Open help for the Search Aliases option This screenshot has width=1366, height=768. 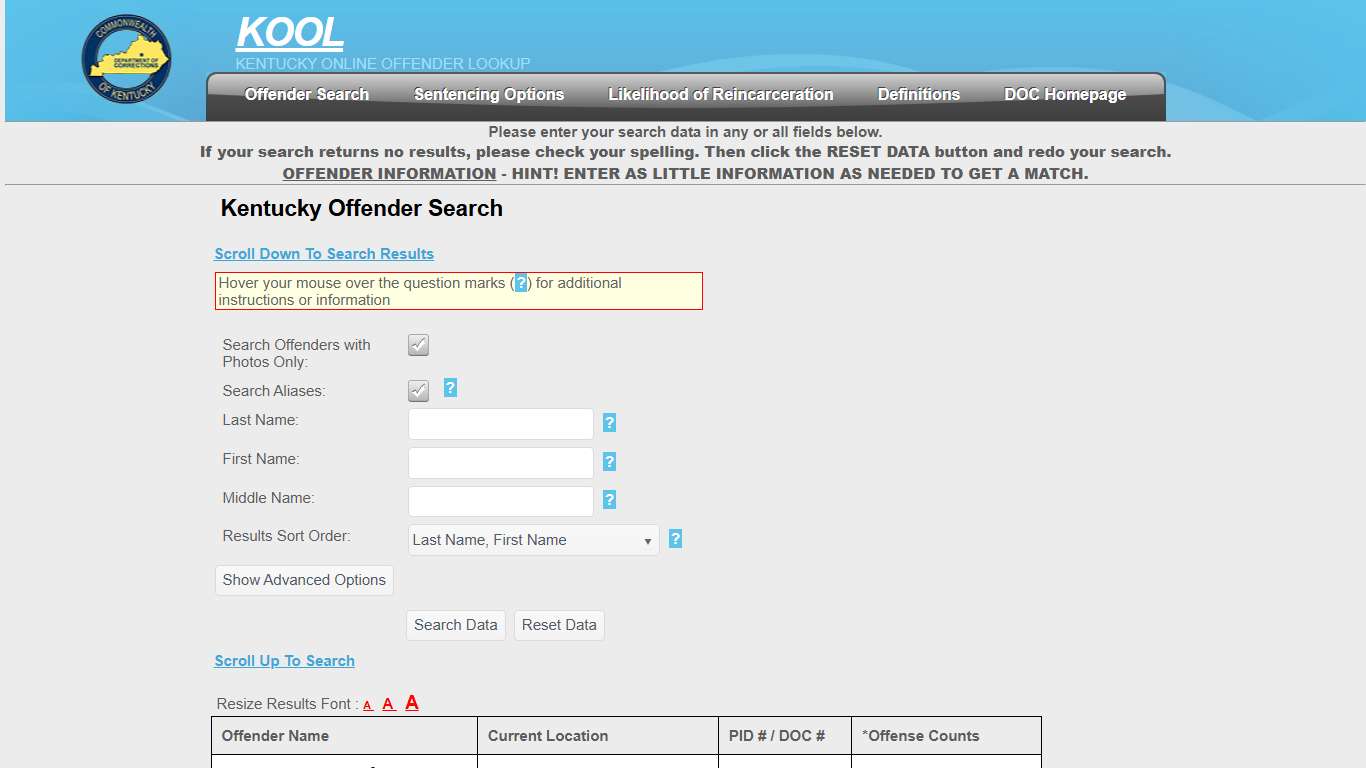450,389
